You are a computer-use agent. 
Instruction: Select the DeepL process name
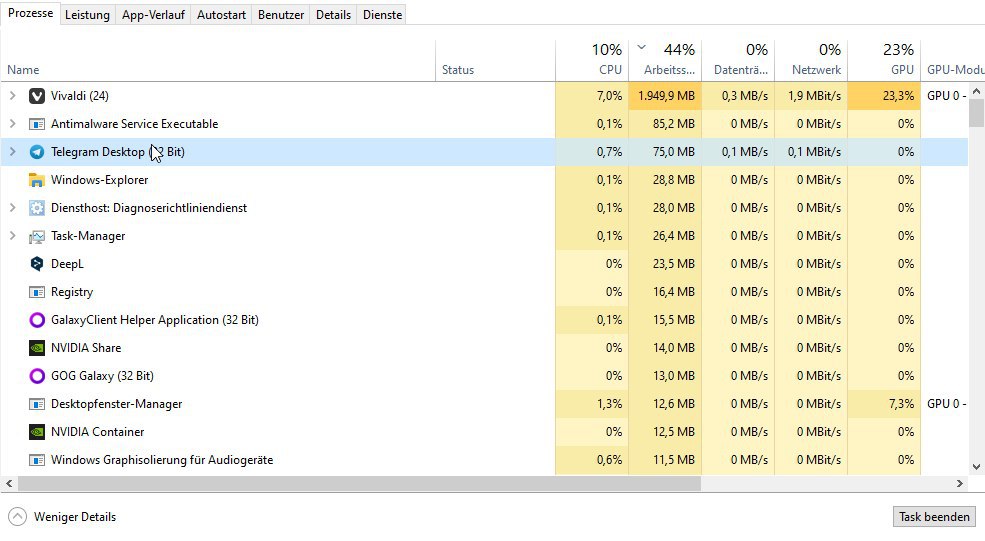pos(67,264)
